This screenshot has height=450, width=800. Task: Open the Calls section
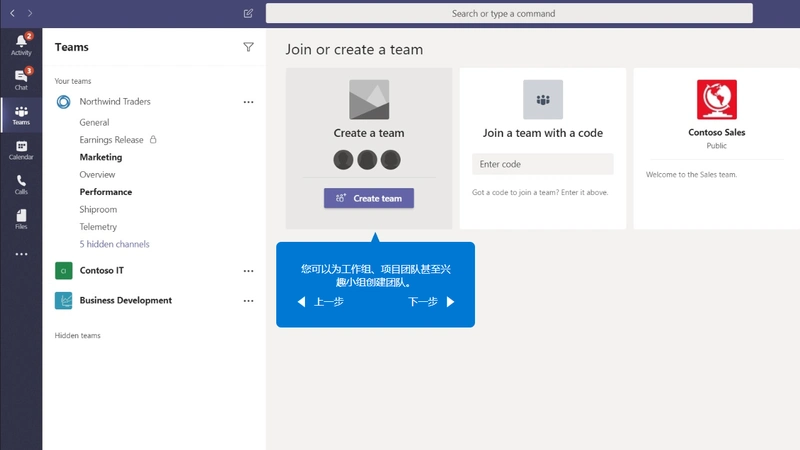[x=21, y=185]
